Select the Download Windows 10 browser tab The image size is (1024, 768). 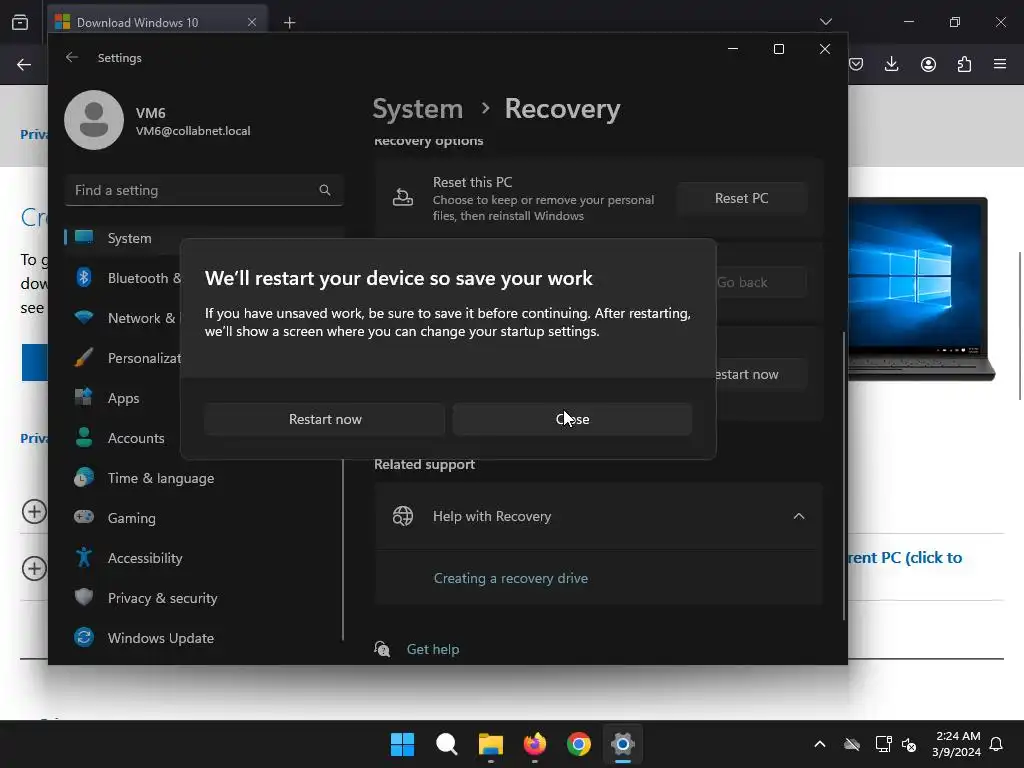(157, 23)
